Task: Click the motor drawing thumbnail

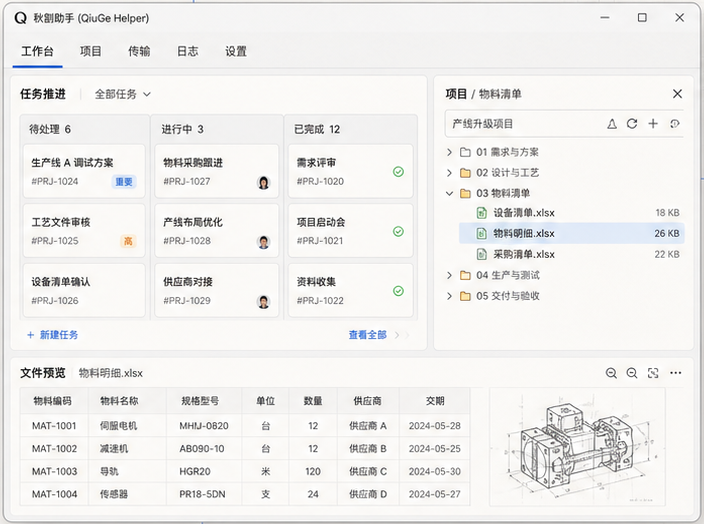Action: point(577,447)
